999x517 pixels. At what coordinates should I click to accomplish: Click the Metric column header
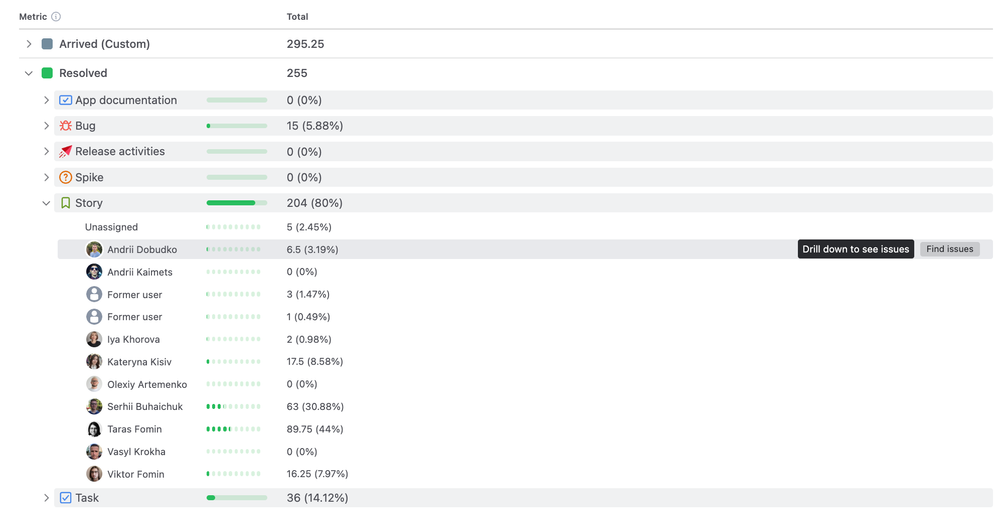pyautogui.click(x=33, y=17)
